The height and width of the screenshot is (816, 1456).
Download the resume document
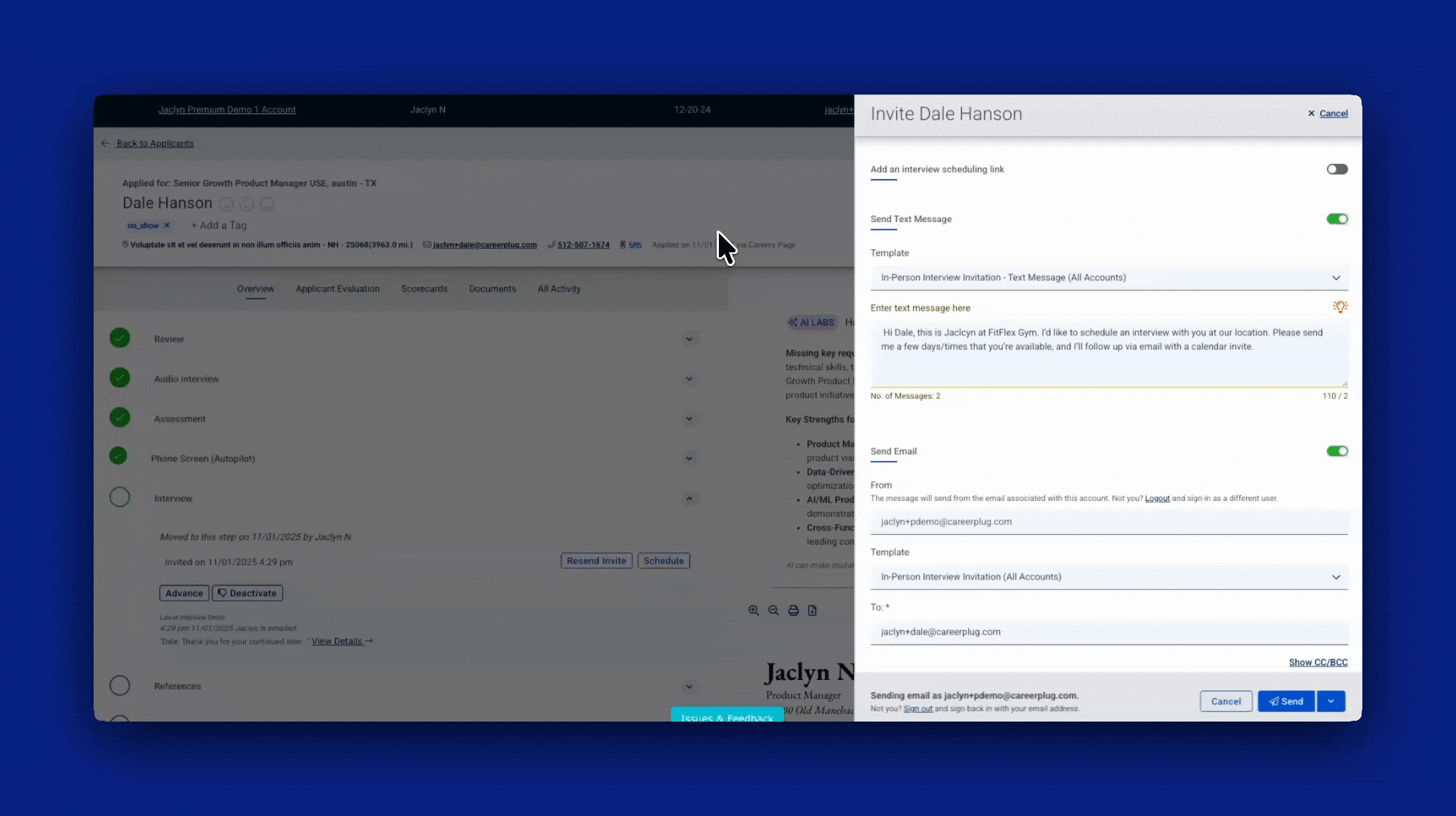(x=813, y=610)
